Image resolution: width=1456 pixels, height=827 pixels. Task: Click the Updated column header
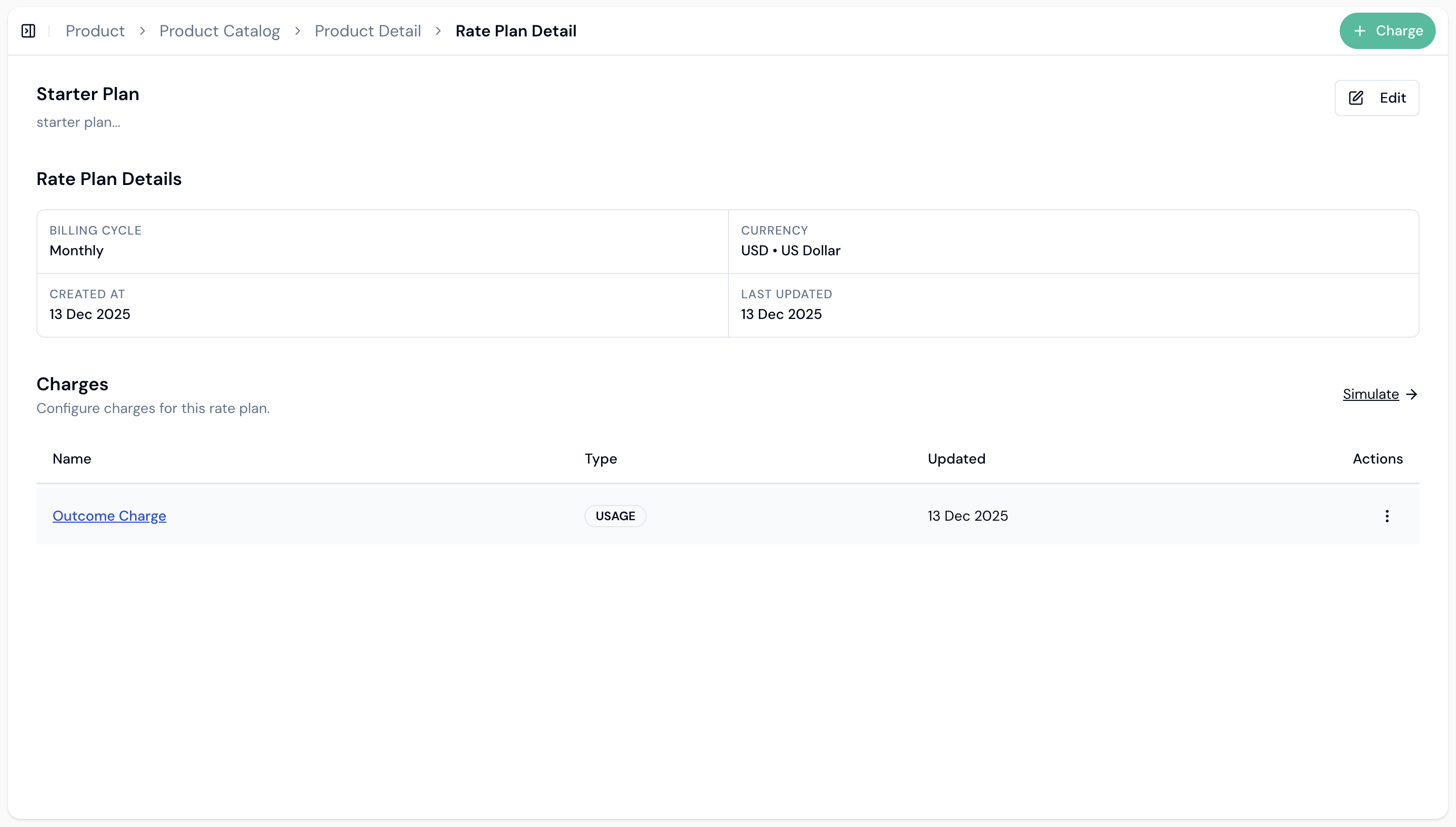(x=957, y=458)
